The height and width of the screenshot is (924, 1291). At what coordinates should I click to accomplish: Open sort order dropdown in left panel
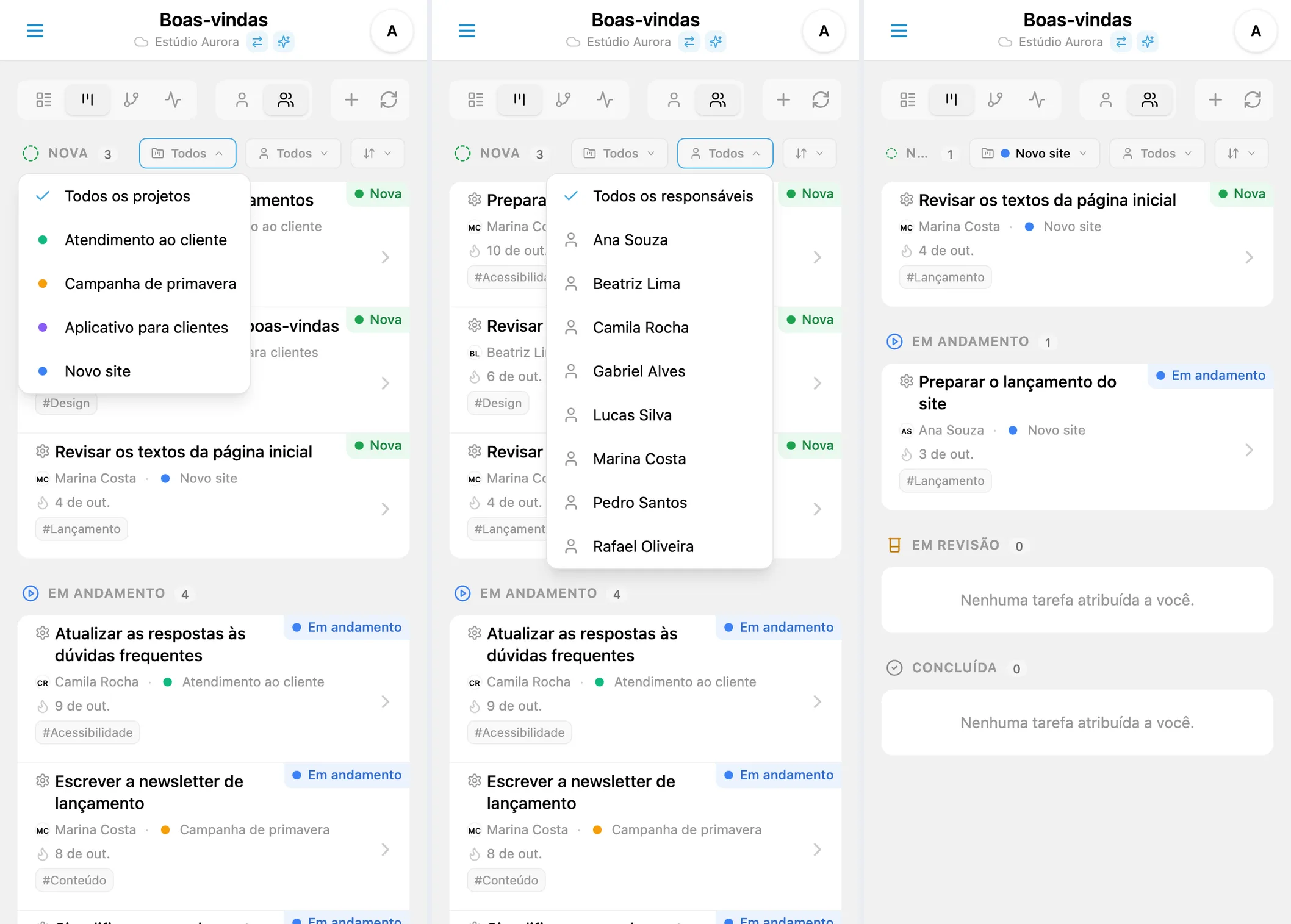tap(377, 153)
